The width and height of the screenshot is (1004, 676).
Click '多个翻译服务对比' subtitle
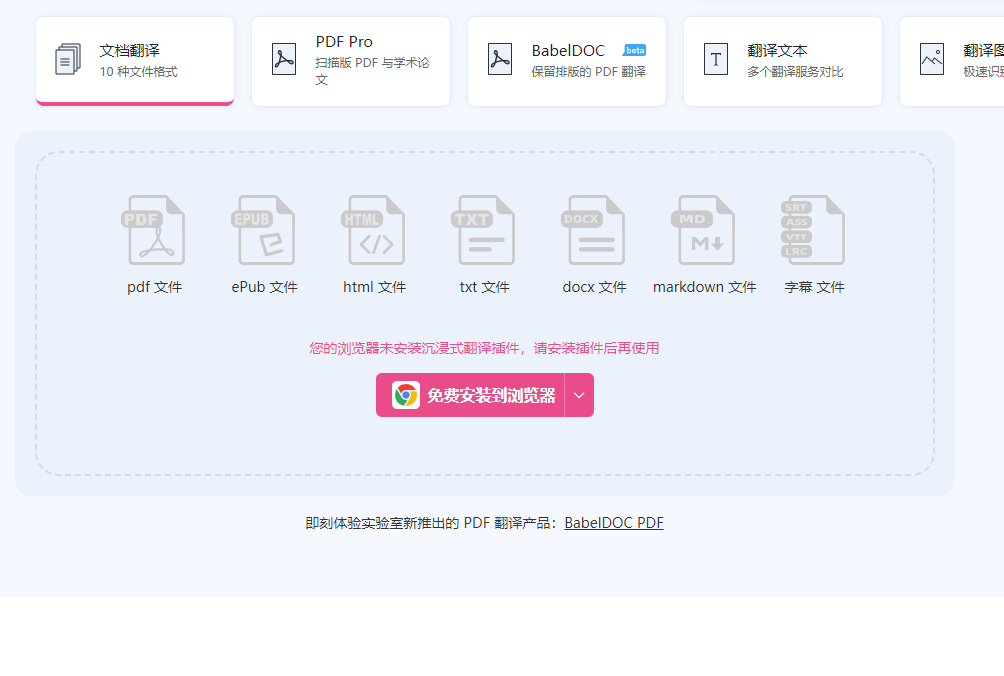[795, 72]
